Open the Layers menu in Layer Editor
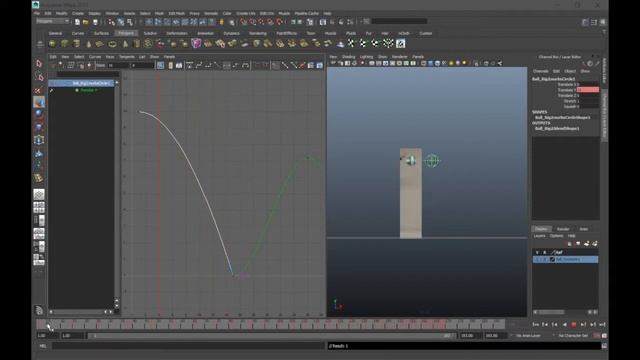Viewport: 640px width, 360px height. (x=539, y=236)
